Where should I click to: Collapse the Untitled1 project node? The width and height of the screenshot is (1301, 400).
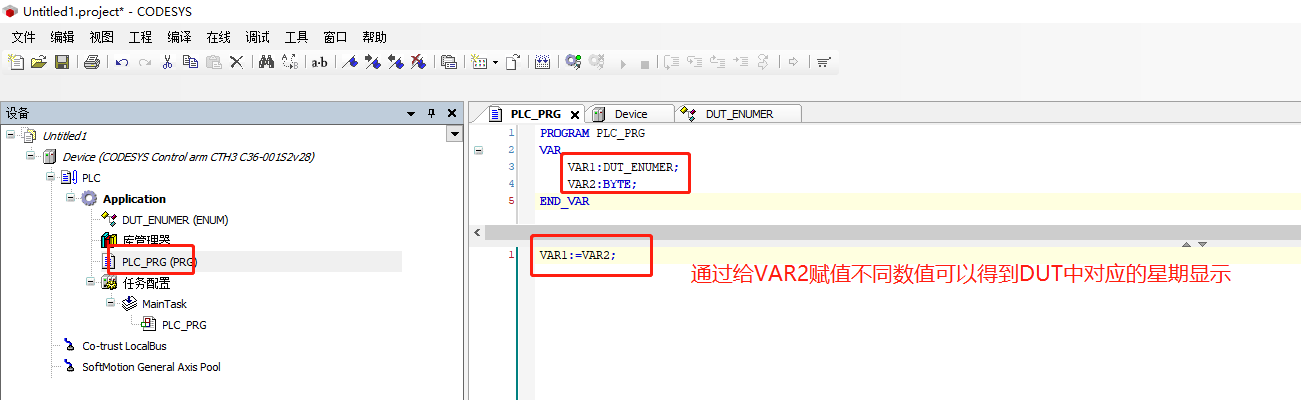pos(10,135)
